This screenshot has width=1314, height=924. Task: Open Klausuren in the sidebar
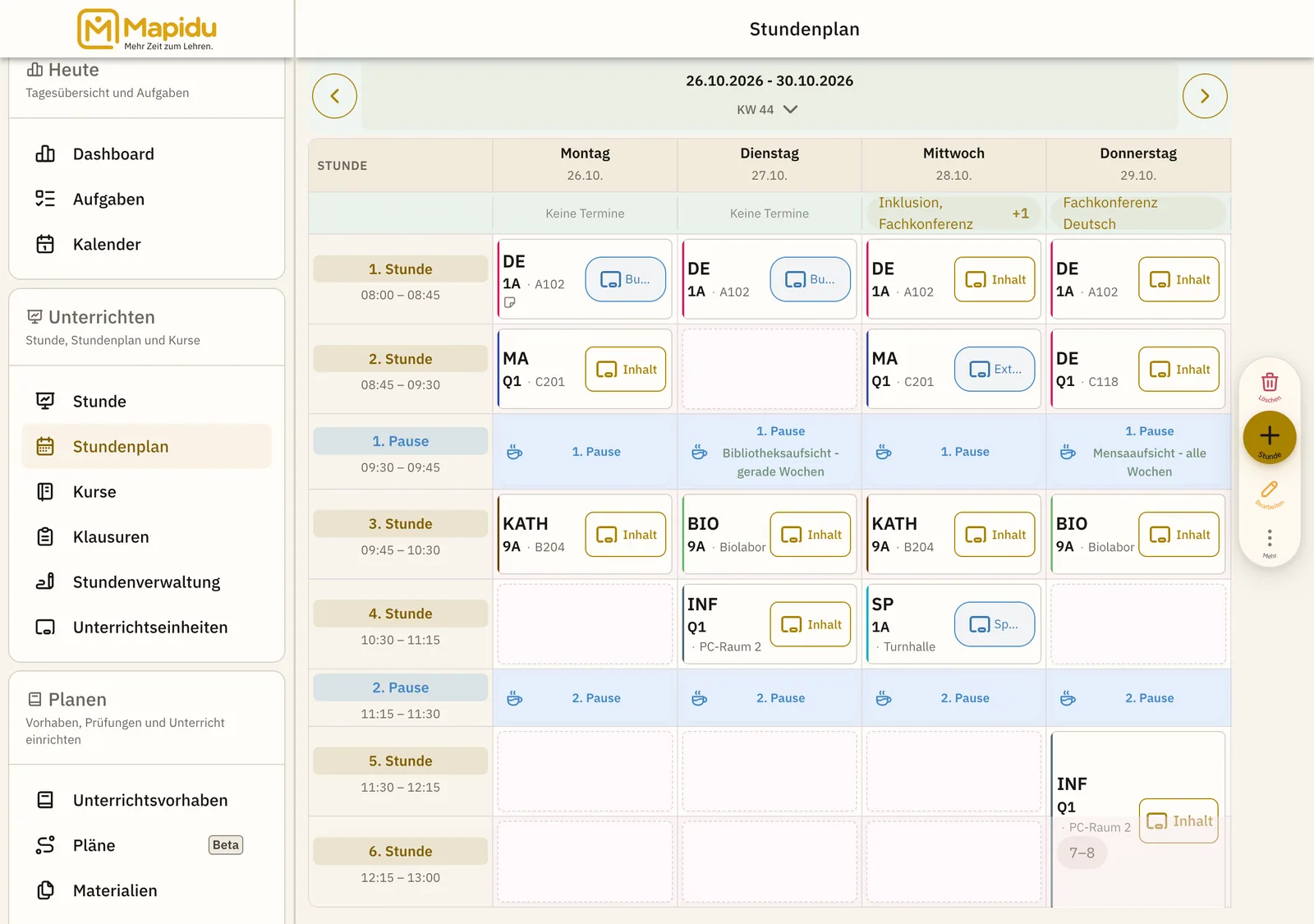[x=147, y=537]
